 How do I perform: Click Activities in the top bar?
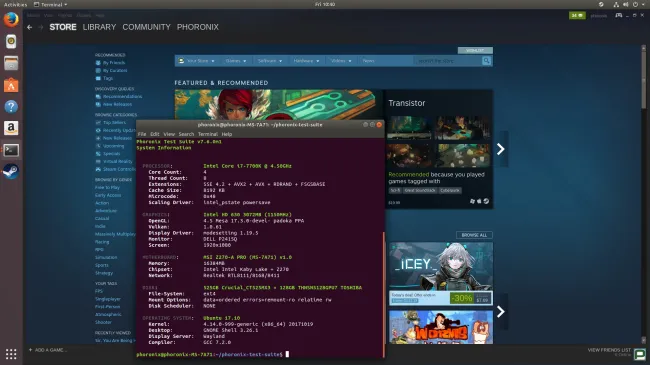click(x=15, y=4)
